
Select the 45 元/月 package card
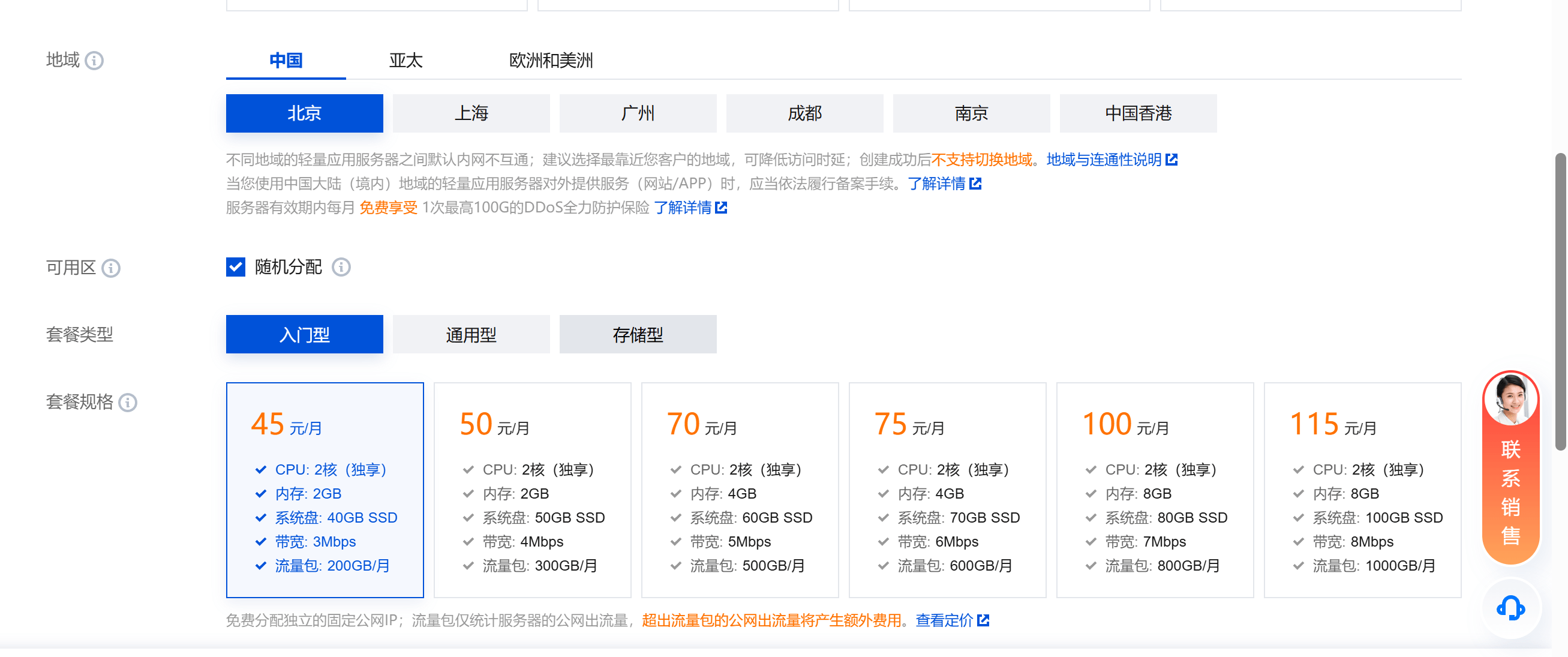pos(325,489)
